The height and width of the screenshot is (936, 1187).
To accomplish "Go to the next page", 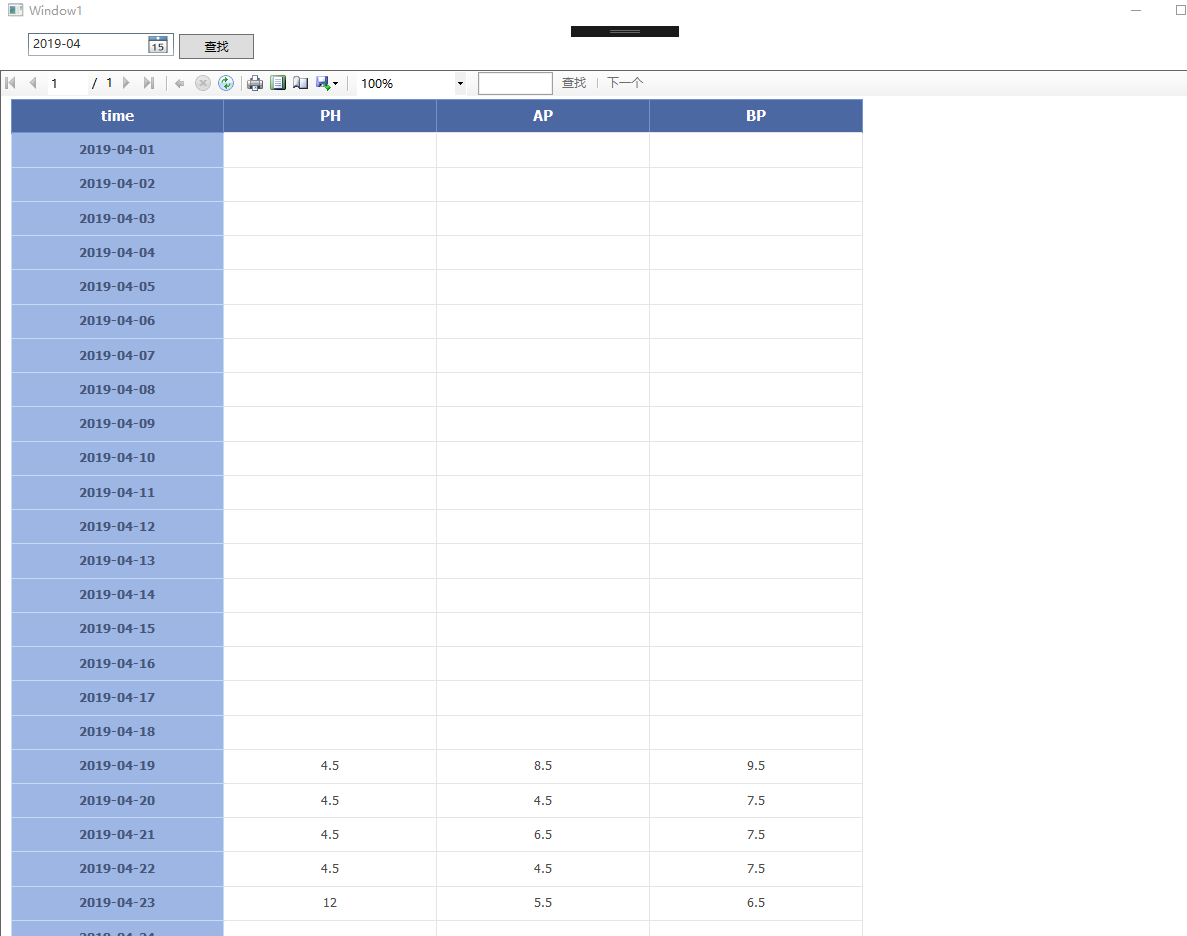I will pyautogui.click(x=126, y=83).
